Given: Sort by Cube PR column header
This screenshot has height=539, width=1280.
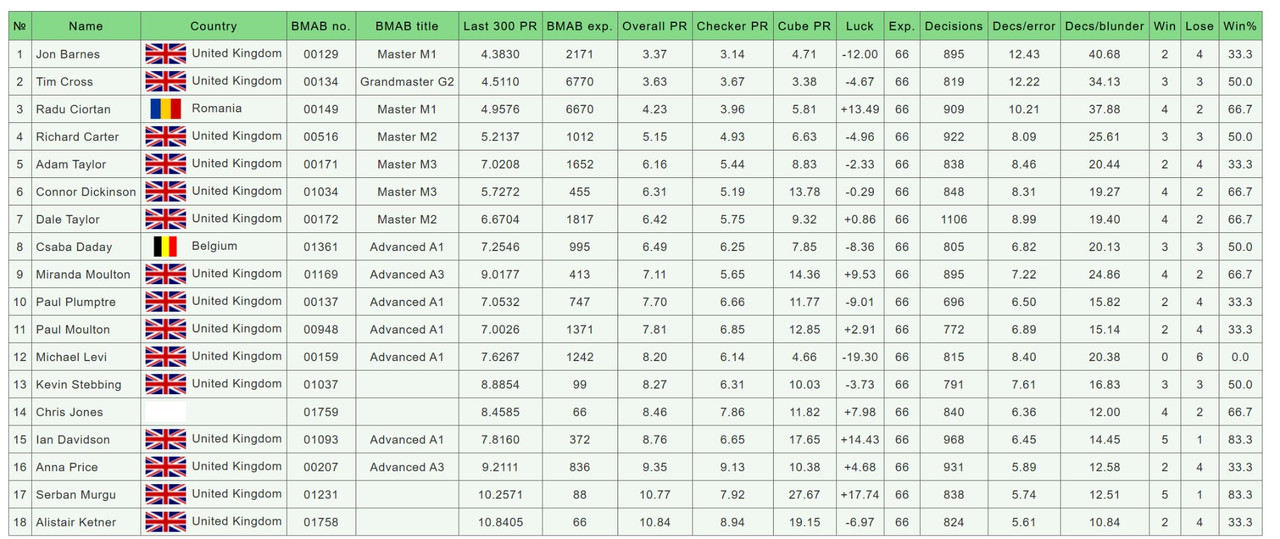Looking at the screenshot, I should 804,26.
